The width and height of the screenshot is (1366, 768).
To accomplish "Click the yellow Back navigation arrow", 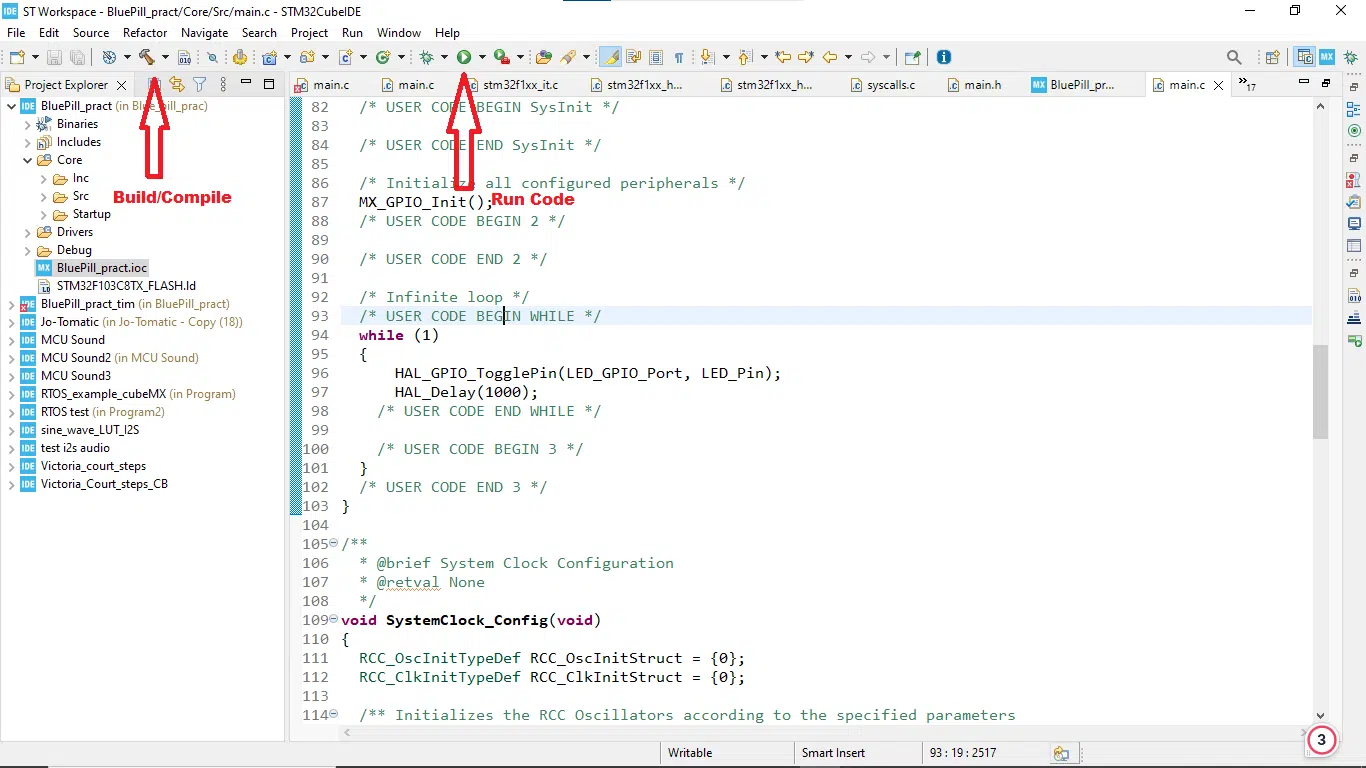I will click(x=829, y=57).
